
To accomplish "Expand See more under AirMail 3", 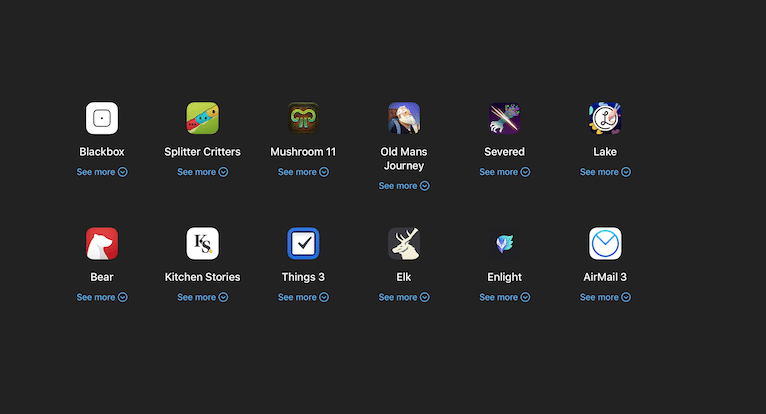I will [605, 297].
